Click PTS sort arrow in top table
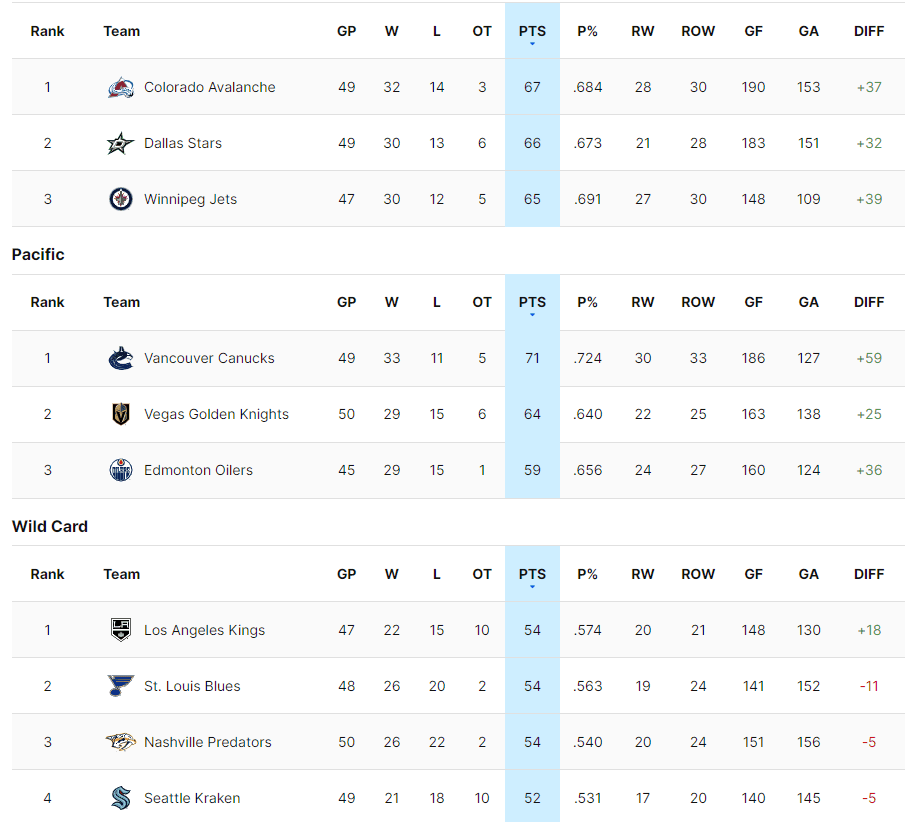This screenshot has width=905, height=822. (x=532, y=44)
